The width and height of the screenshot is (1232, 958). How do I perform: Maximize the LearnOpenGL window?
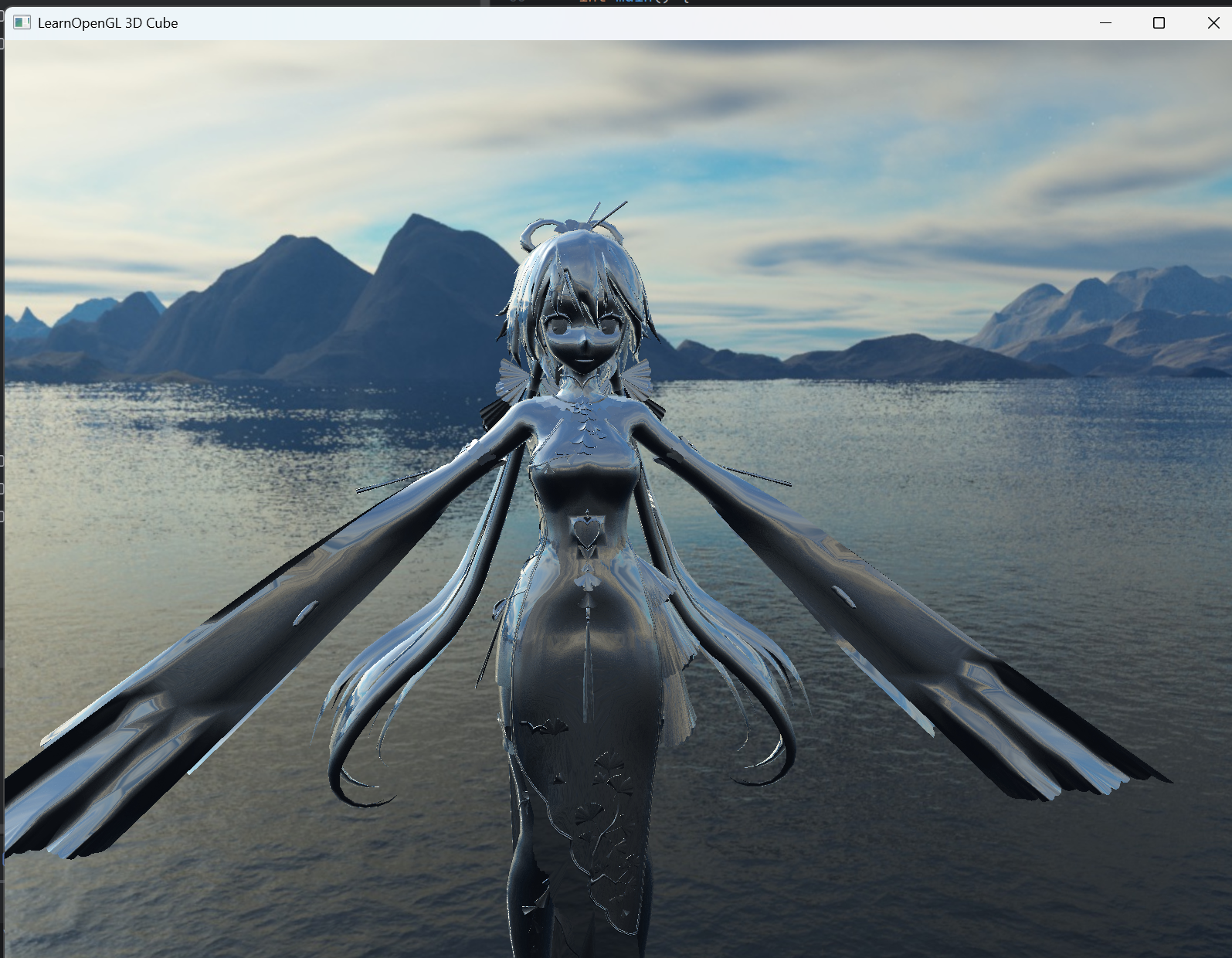point(1159,22)
